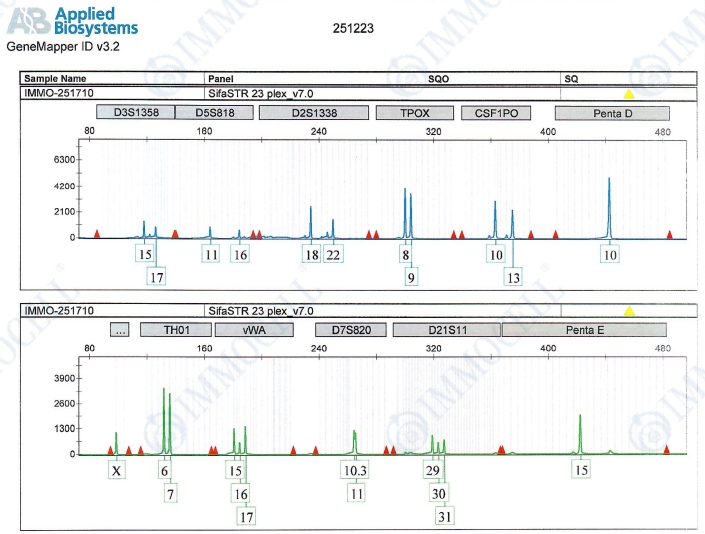This screenshot has height=534, width=705.
Task: Select the TH01 locus label
Action: coord(171,329)
